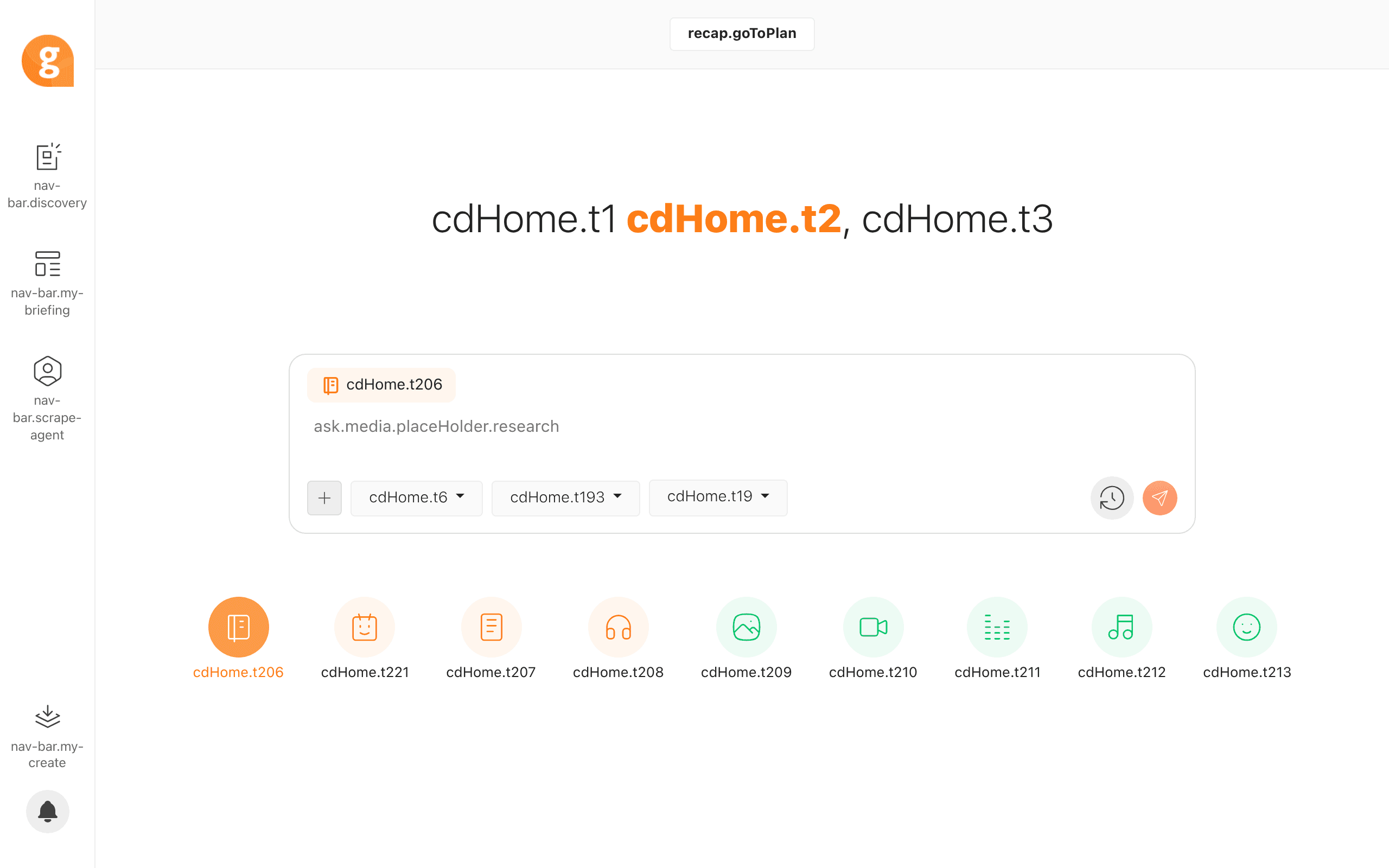Screen dimensions: 1389x868
Task: Click the recap.goToPlan button
Action: pyautogui.click(x=742, y=34)
